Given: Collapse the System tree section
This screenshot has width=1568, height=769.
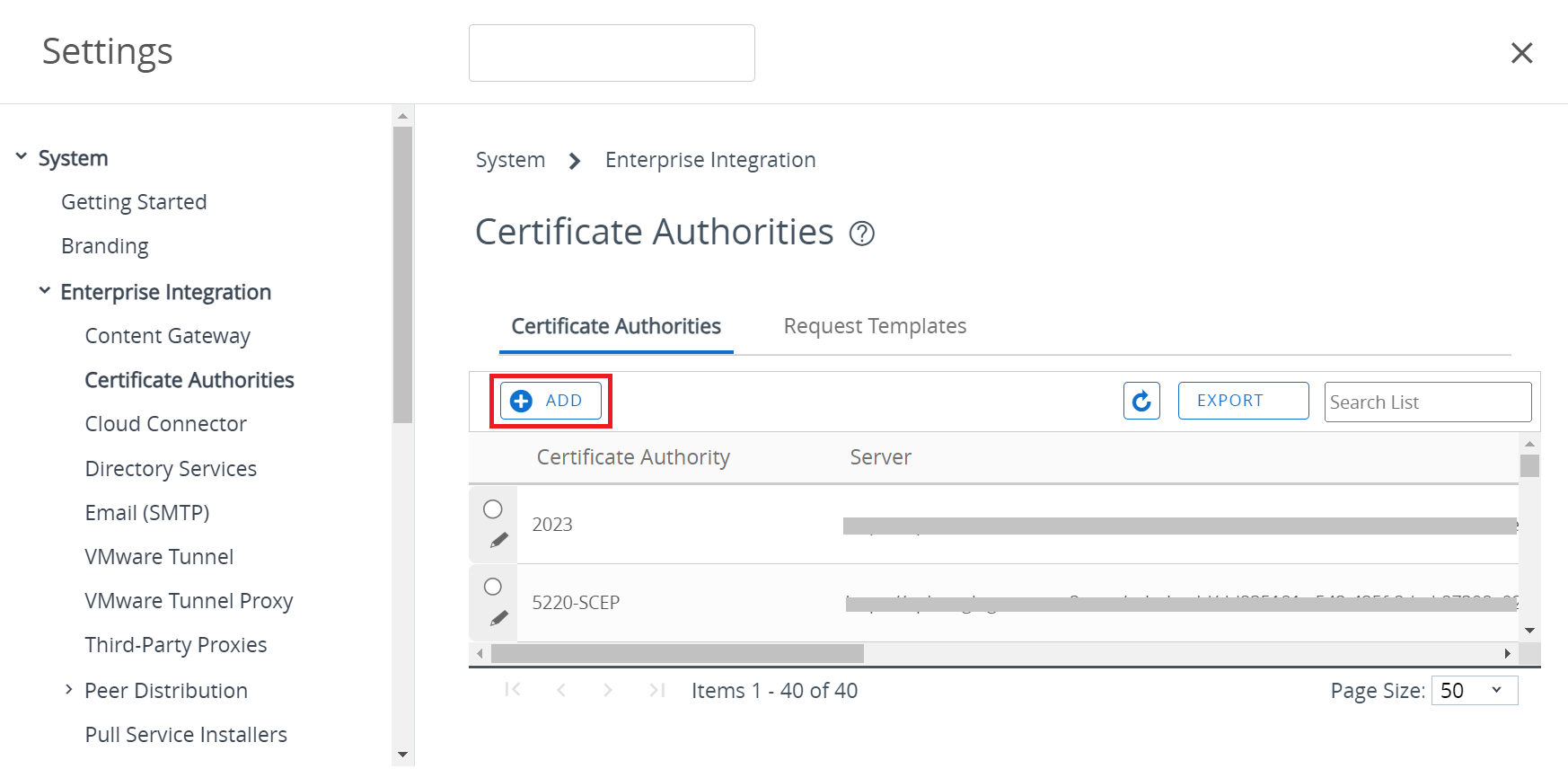Looking at the screenshot, I should [22, 157].
